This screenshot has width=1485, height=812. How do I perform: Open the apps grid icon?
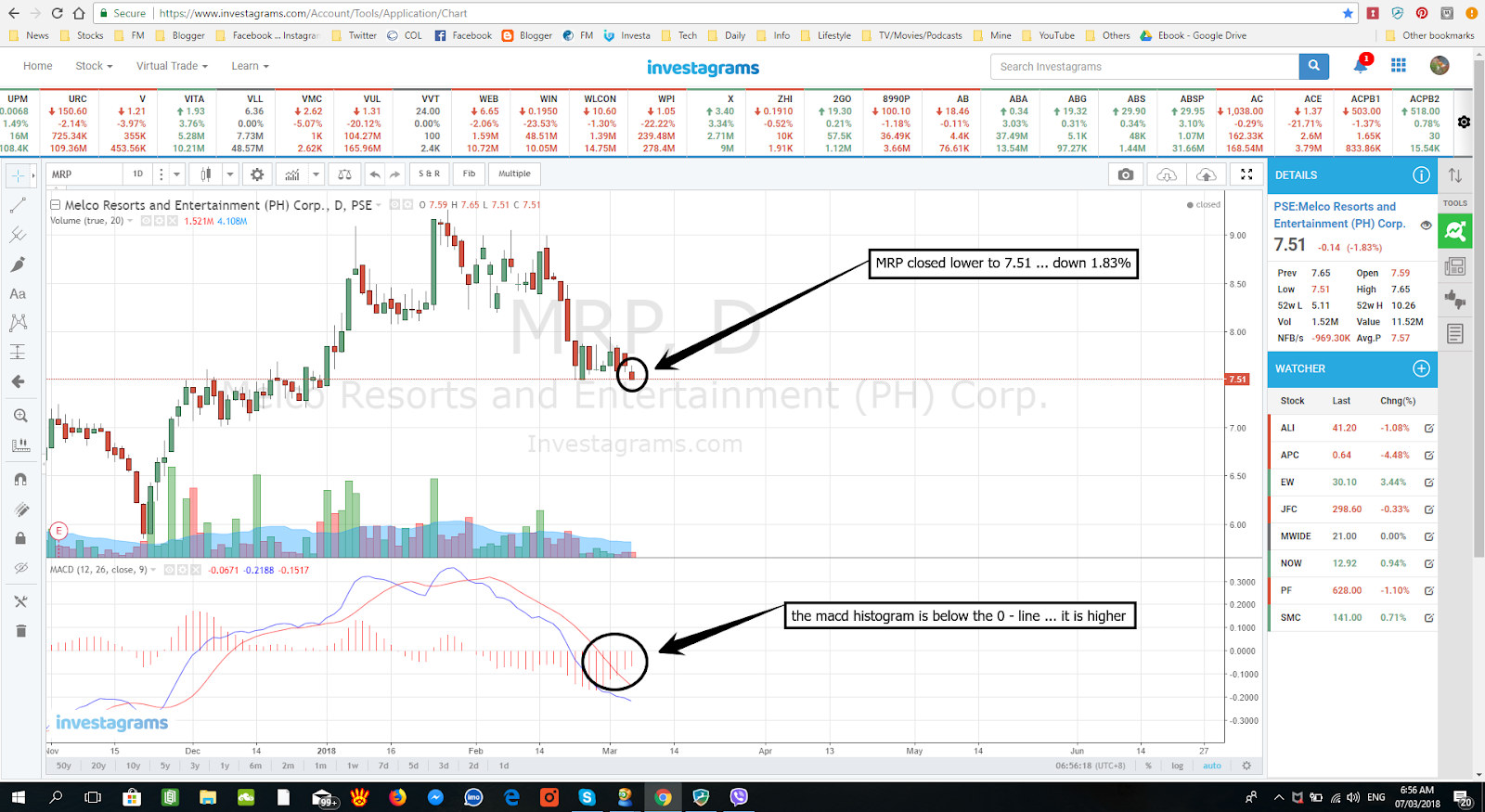pos(1399,65)
